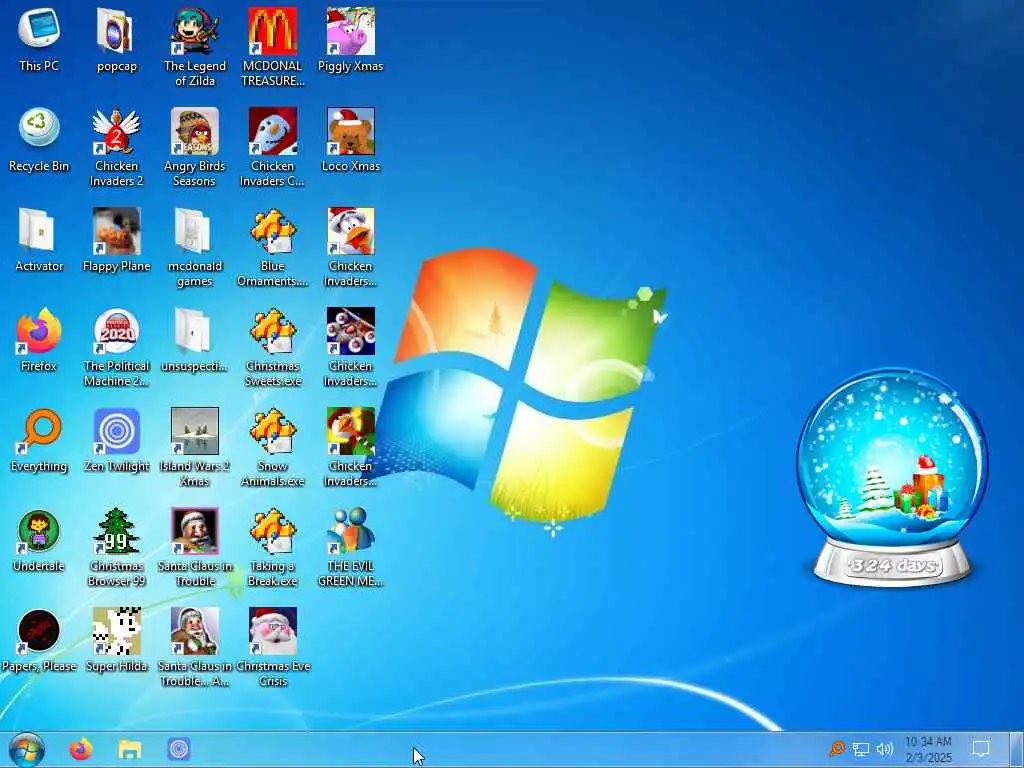Select the Activator folder icon
Viewport: 1024px width, 768px height.
pos(39,240)
